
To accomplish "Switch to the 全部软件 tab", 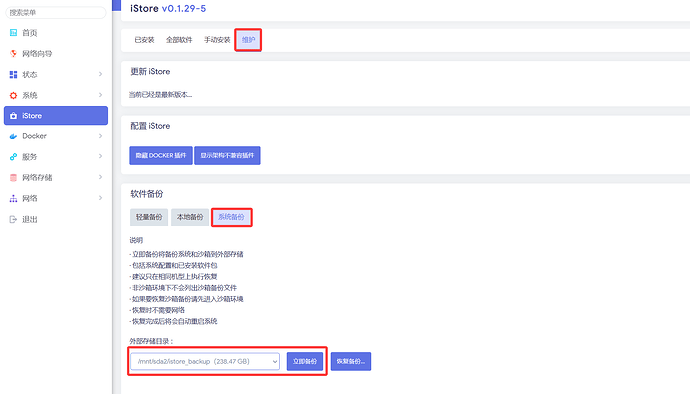I will click(179, 40).
